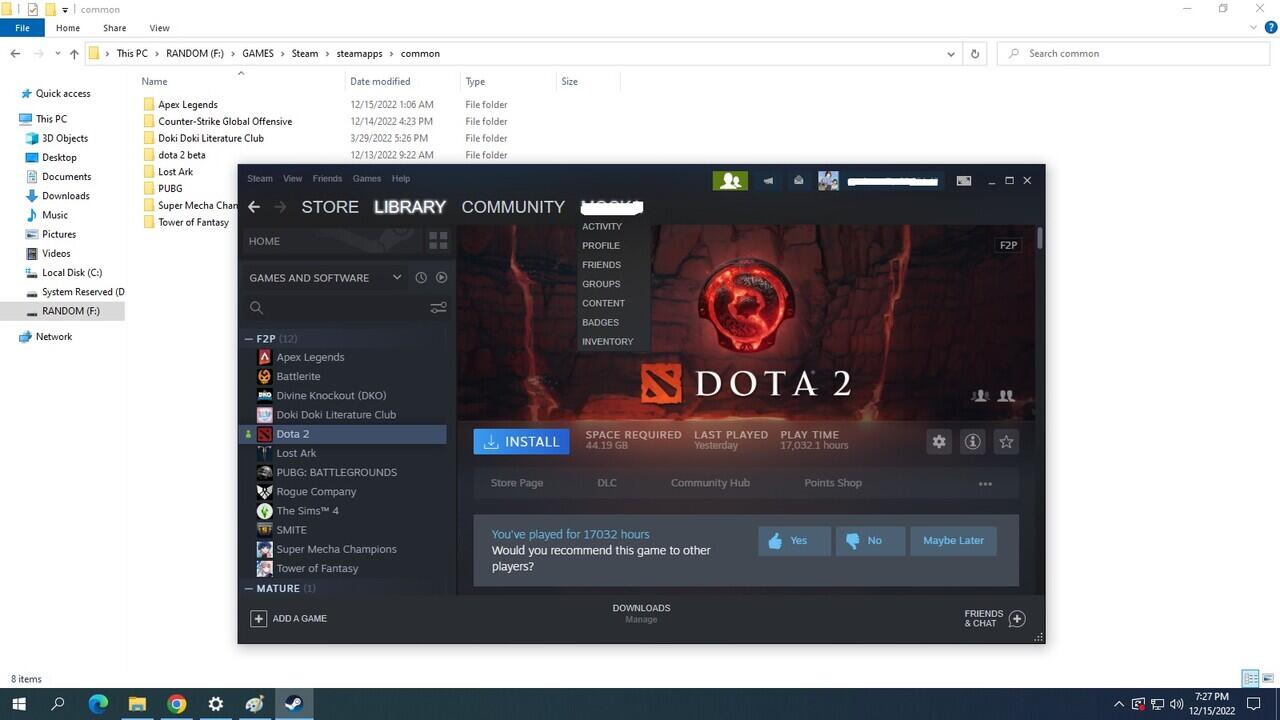Open the Counter-Strike Global Offensive folder
1280x720 pixels.
(x=225, y=122)
